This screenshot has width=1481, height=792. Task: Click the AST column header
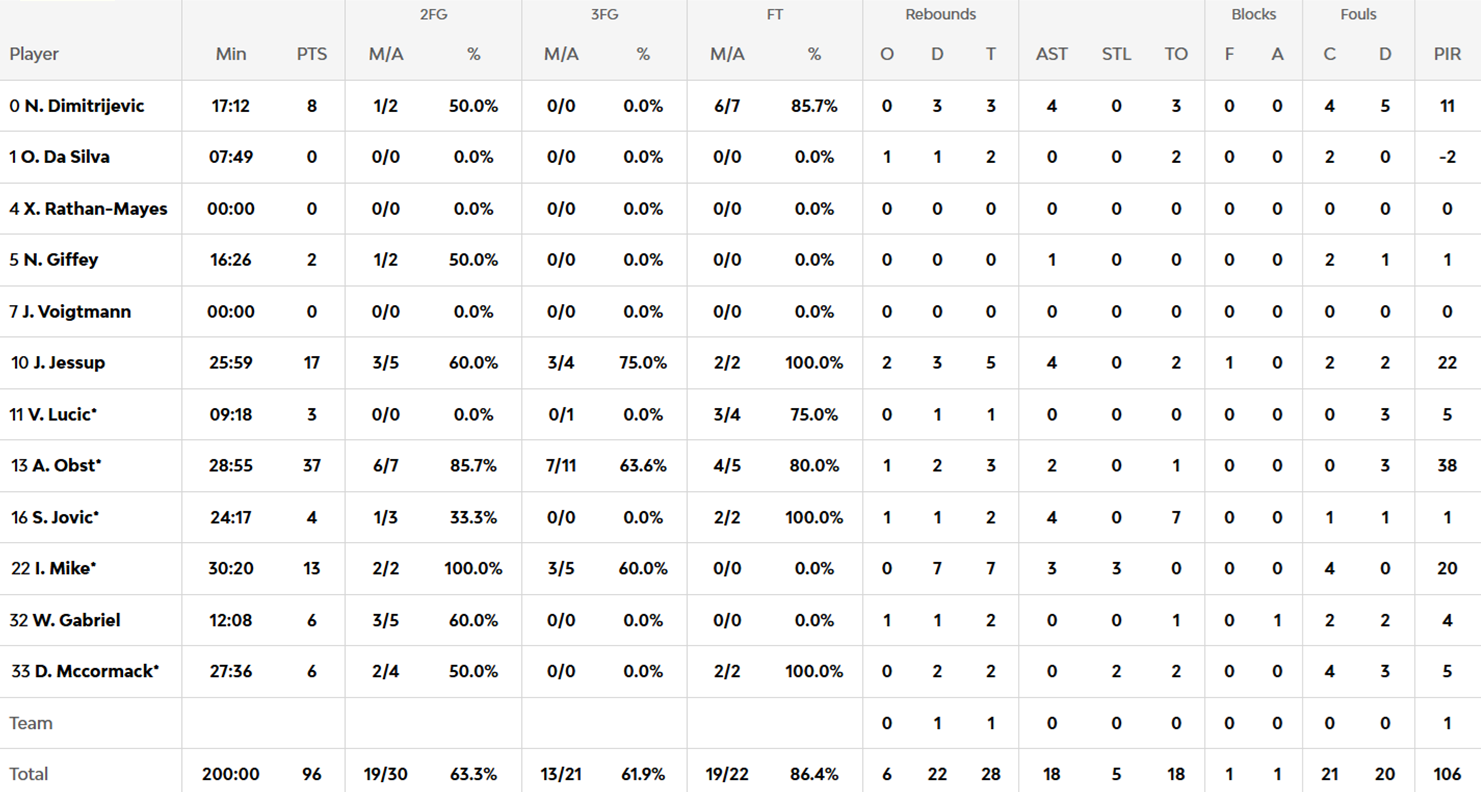click(x=1052, y=55)
